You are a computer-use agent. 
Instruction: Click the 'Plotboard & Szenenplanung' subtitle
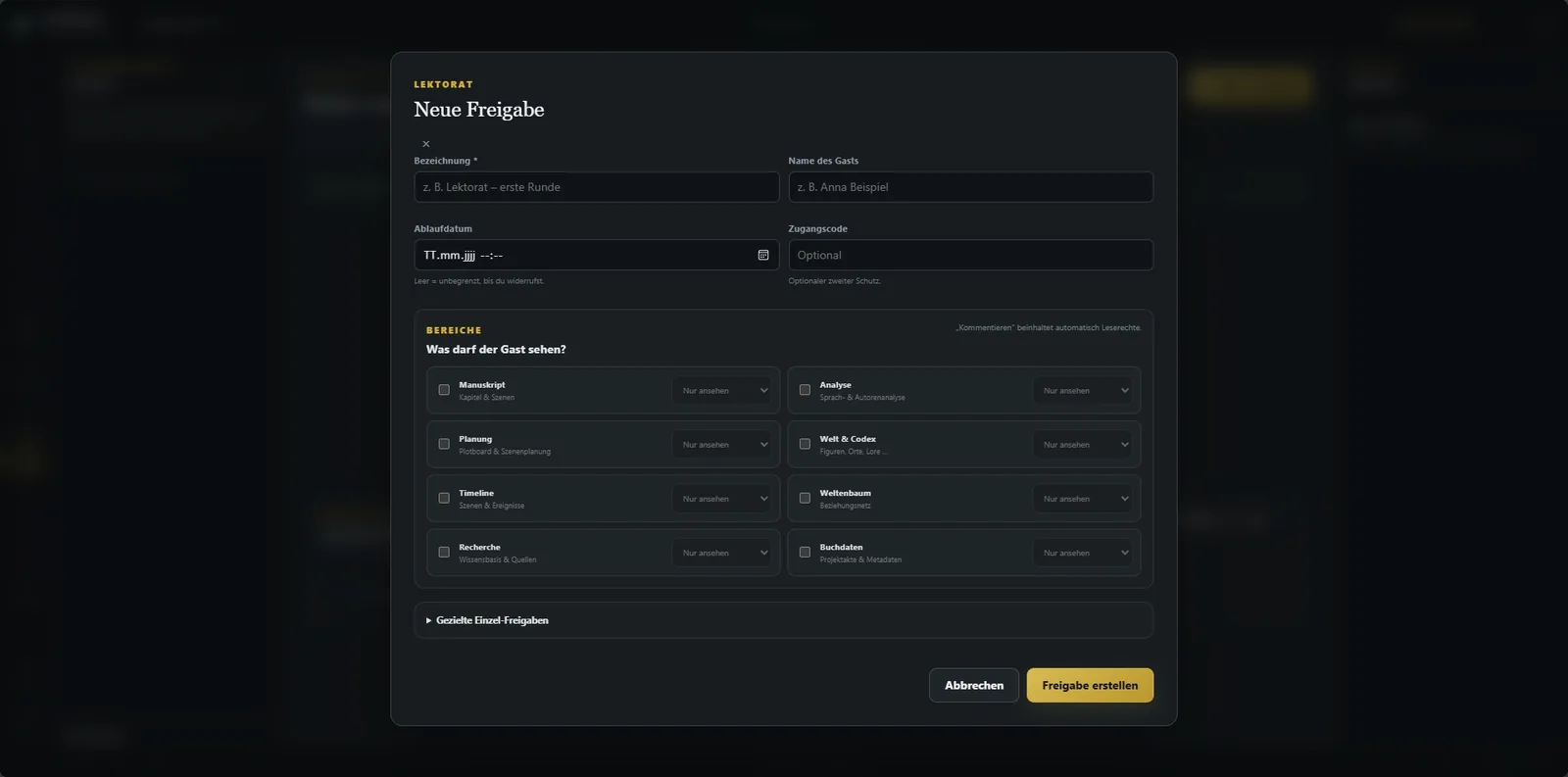(x=505, y=452)
